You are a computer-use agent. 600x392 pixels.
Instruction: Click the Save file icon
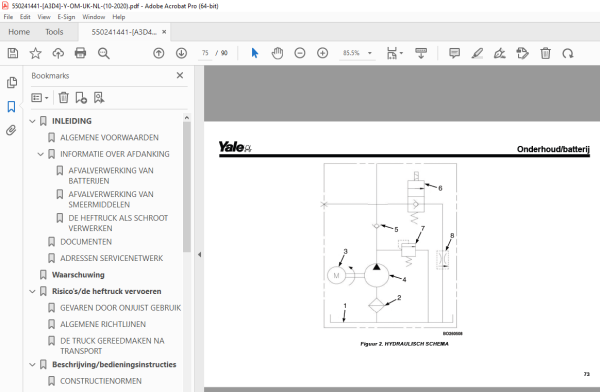(x=13, y=53)
